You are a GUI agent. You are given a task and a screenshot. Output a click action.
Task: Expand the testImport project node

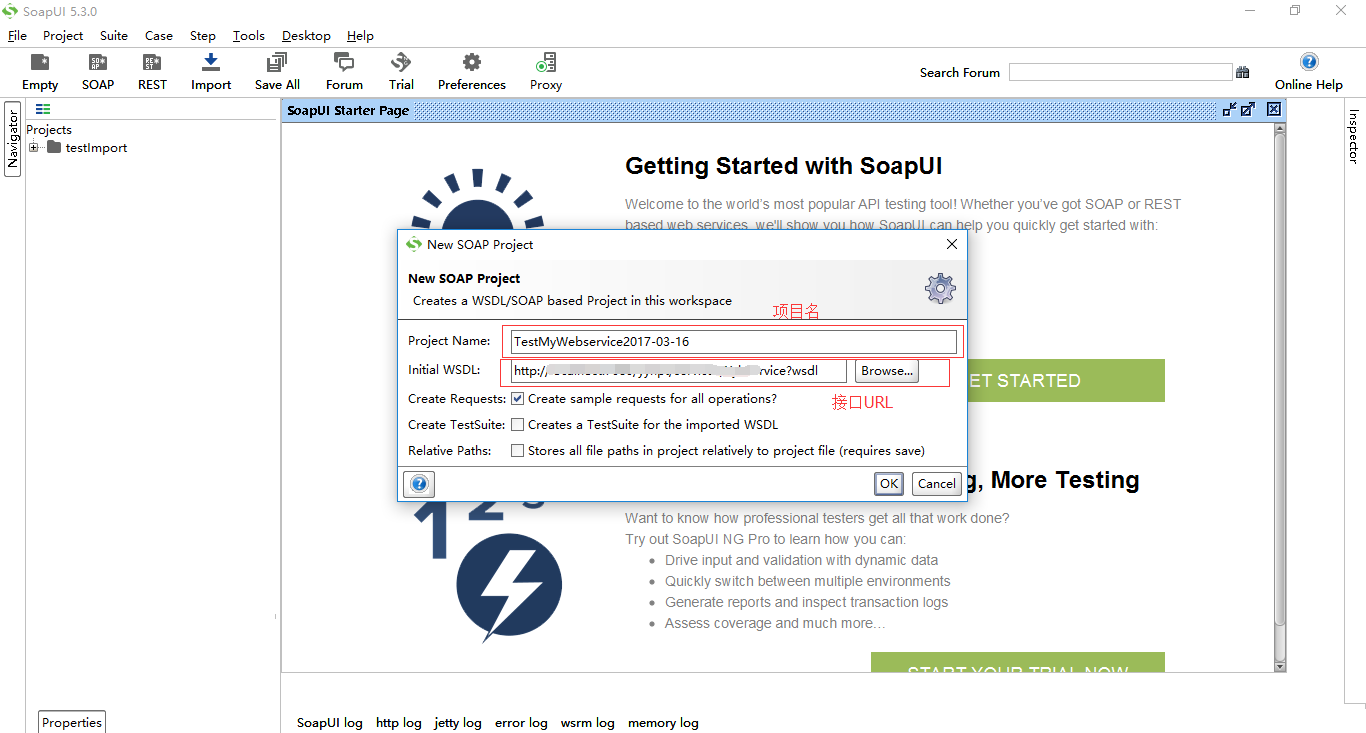(x=31, y=147)
